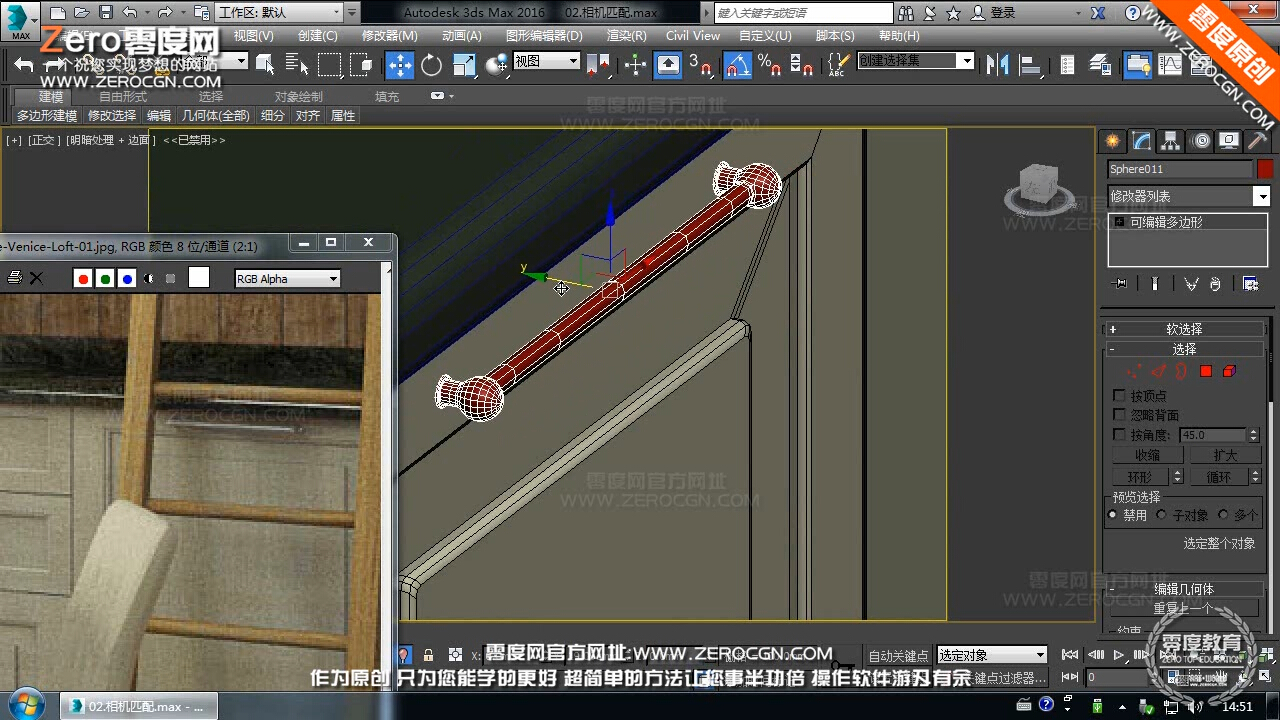Toggle the spinner snap icon
The height and width of the screenshot is (720, 1280).
pyautogui.click(x=802, y=66)
